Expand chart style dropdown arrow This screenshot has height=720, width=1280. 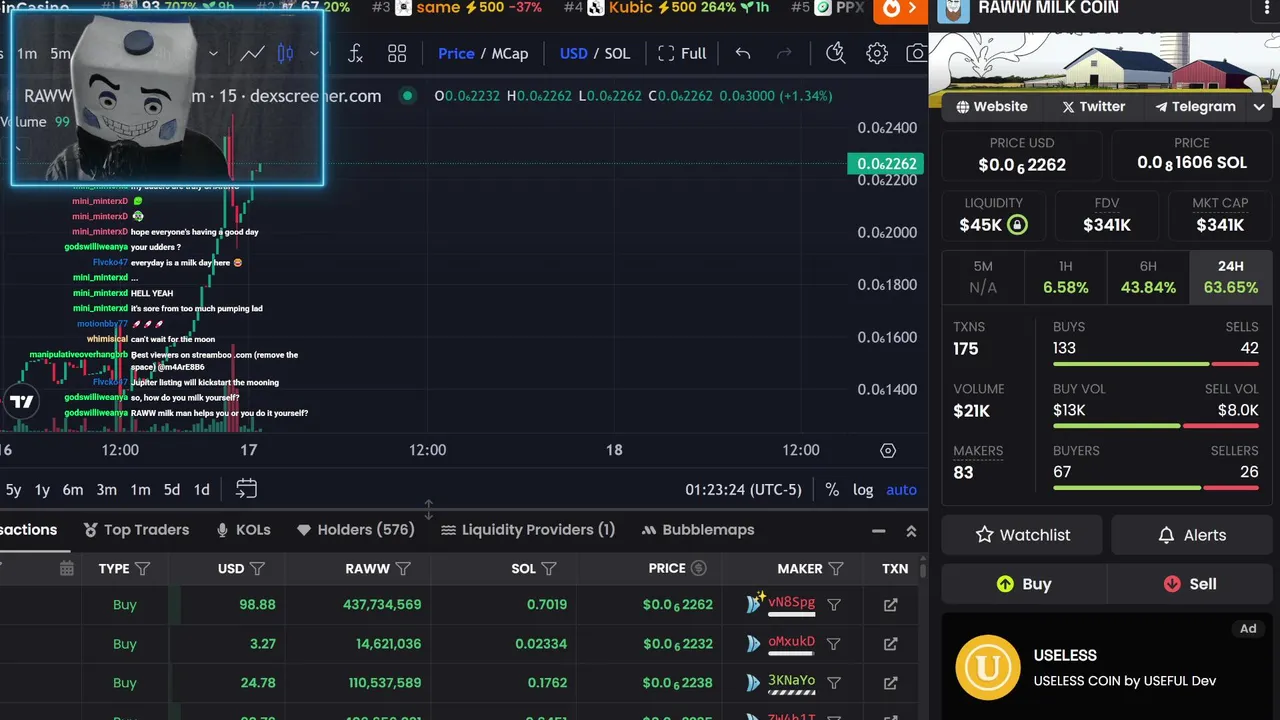(x=314, y=54)
